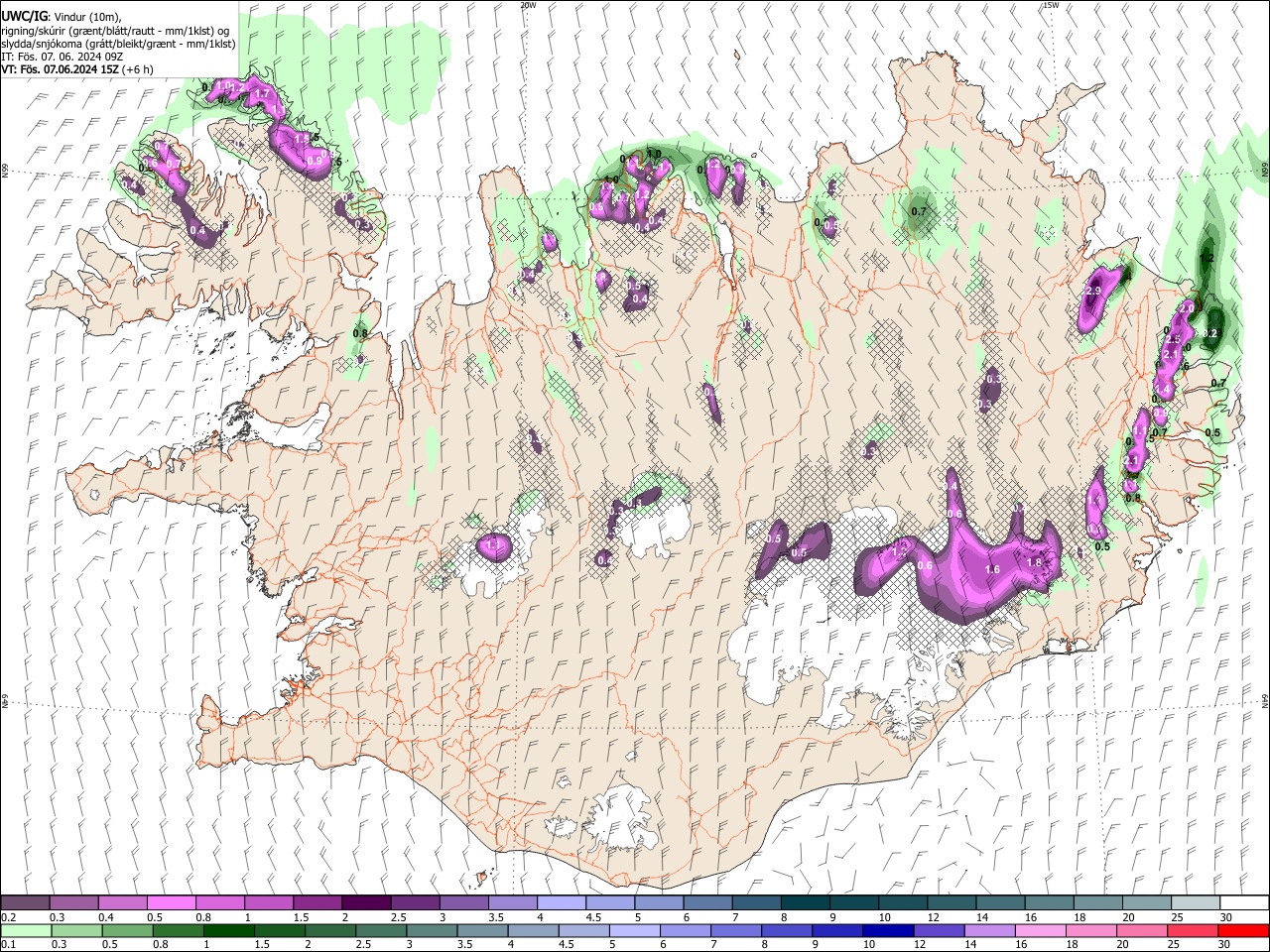The image size is (1270, 952).
Task: Click the lower legend swatch between 25 and 30
Action: pyautogui.click(x=1193, y=930)
